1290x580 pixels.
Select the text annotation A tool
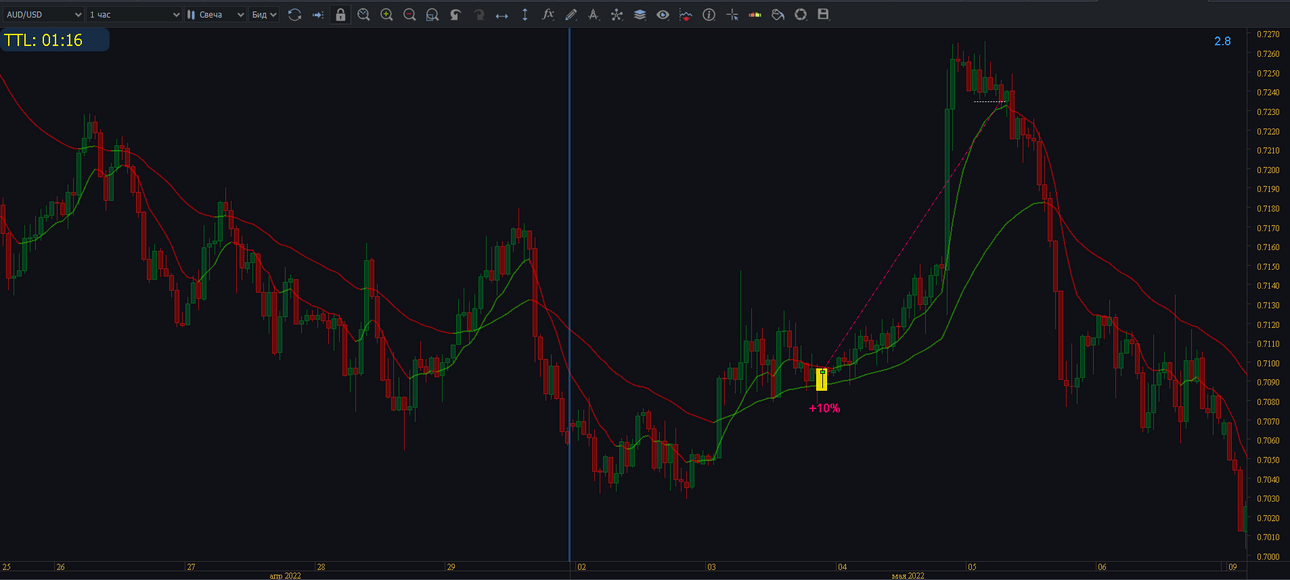coord(594,15)
